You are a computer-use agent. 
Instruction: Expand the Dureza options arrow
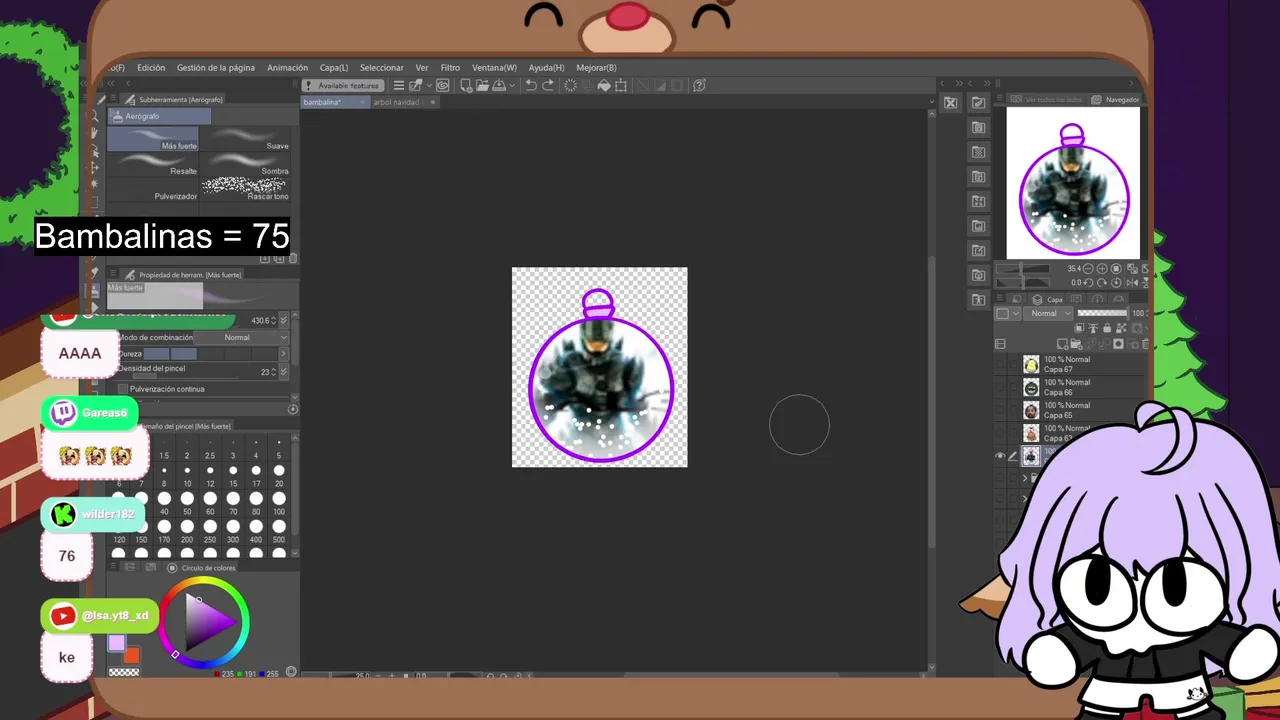pyautogui.click(x=284, y=354)
